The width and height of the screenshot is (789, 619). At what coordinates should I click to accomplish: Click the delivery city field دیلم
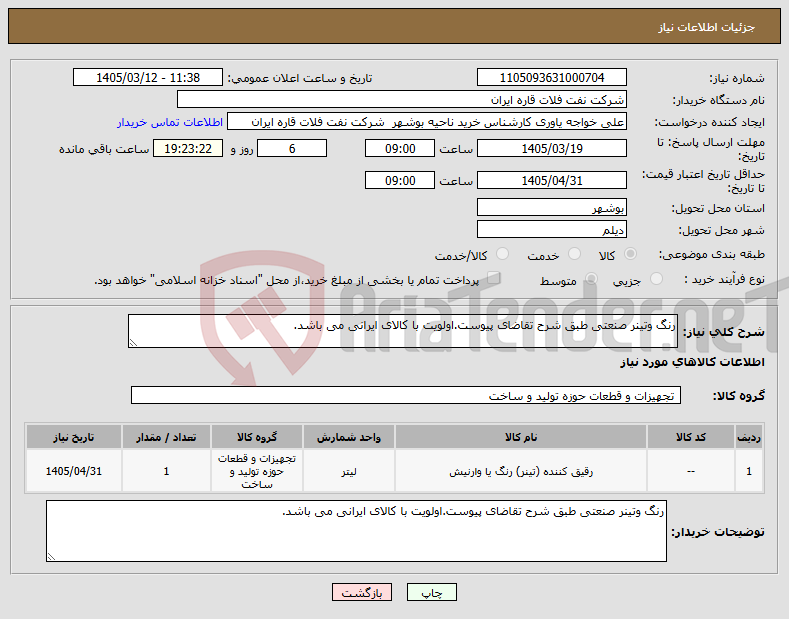coord(551,229)
